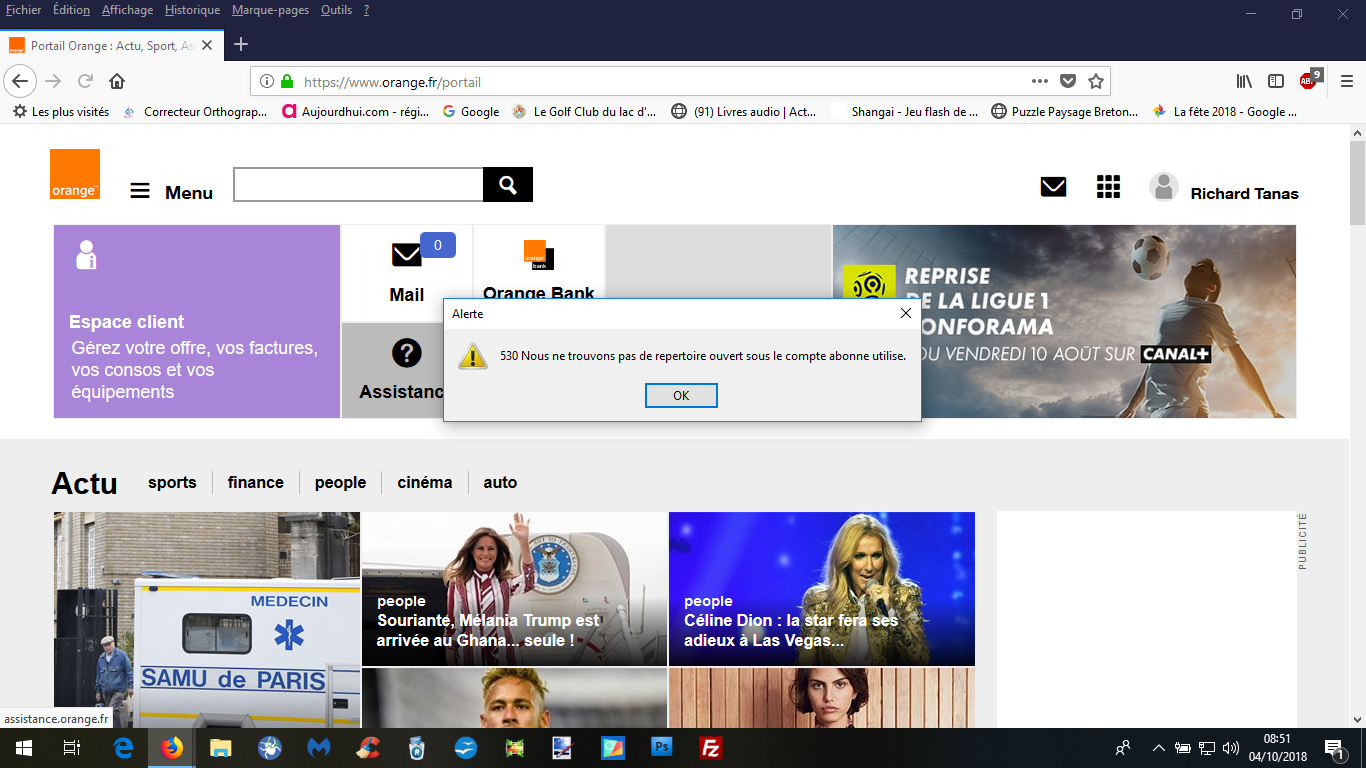This screenshot has height=768, width=1366.
Task: Open the Affichage menu
Action: pyautogui.click(x=128, y=10)
